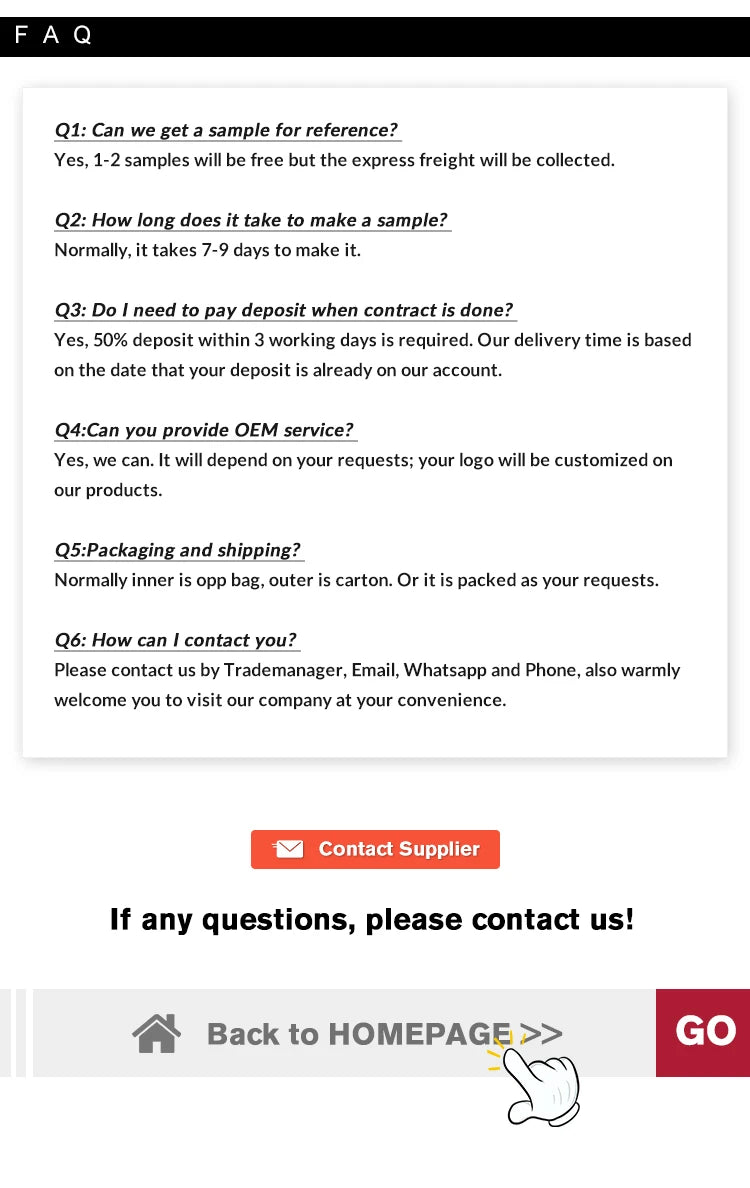Select the Back to HOMEPAGE text link
This screenshot has height=1188, width=750.
[x=358, y=1034]
